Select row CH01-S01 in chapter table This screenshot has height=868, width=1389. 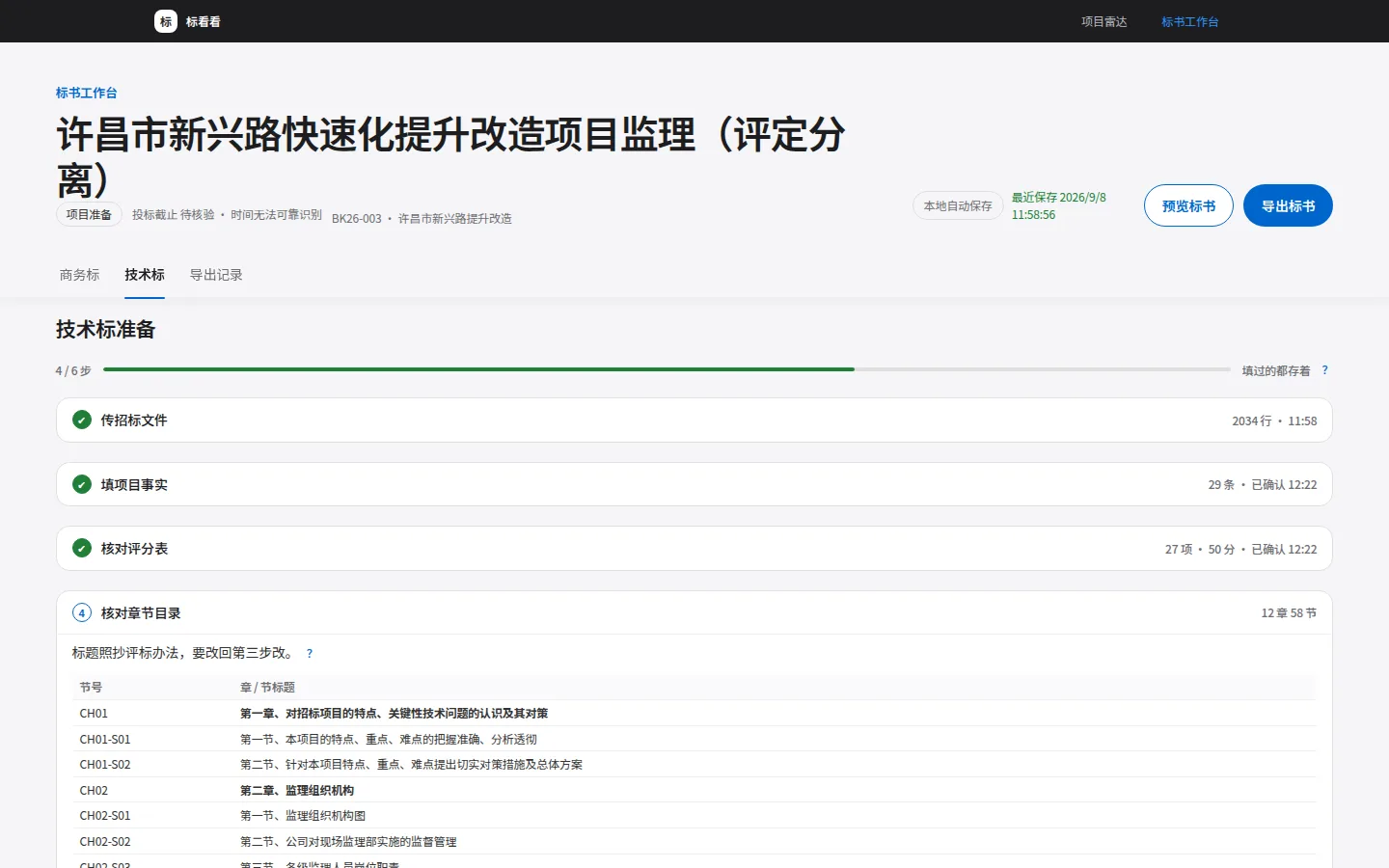tap(694, 739)
